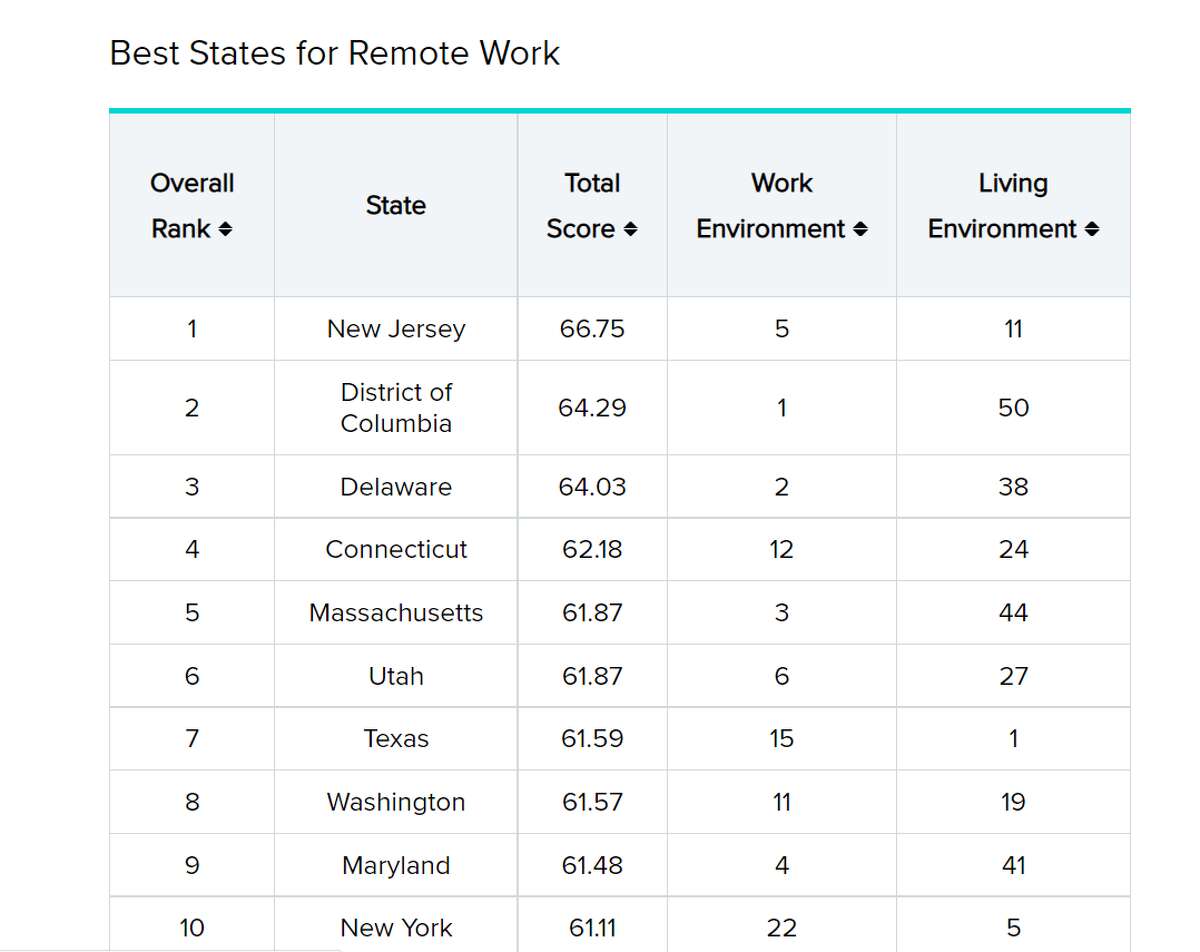
Task: Click total score 61.59
Action: [592, 739]
